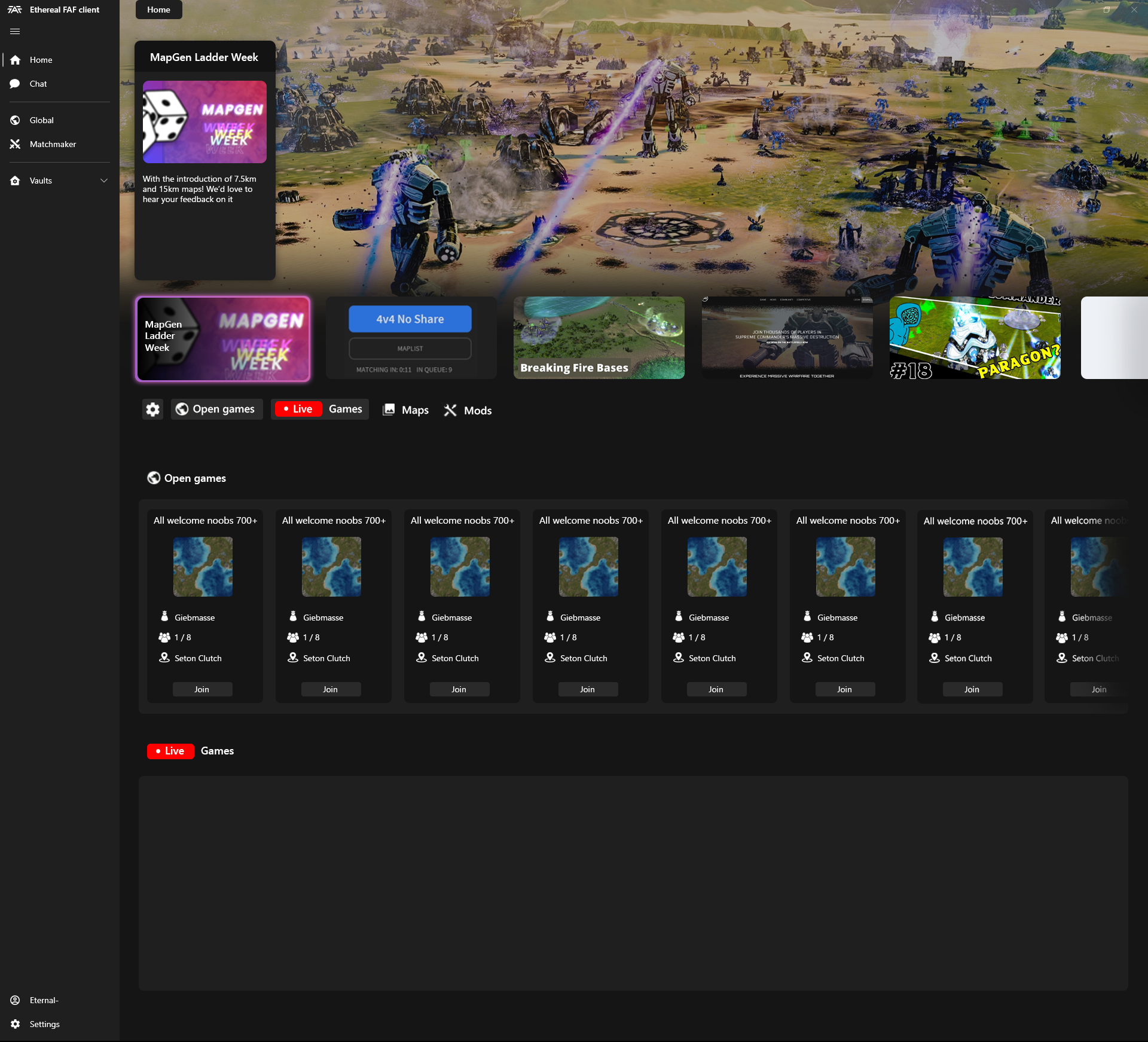Image resolution: width=1148 pixels, height=1042 pixels.
Task: Click the Mods crossed tools icon
Action: 450,410
